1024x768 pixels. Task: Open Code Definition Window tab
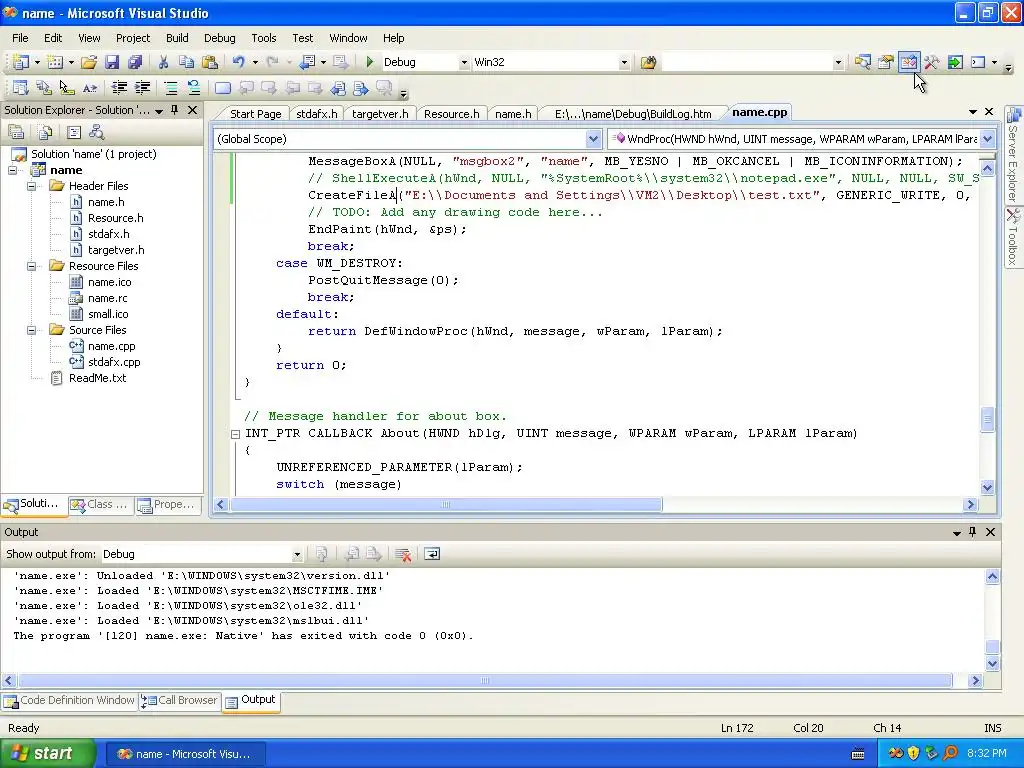click(x=69, y=700)
